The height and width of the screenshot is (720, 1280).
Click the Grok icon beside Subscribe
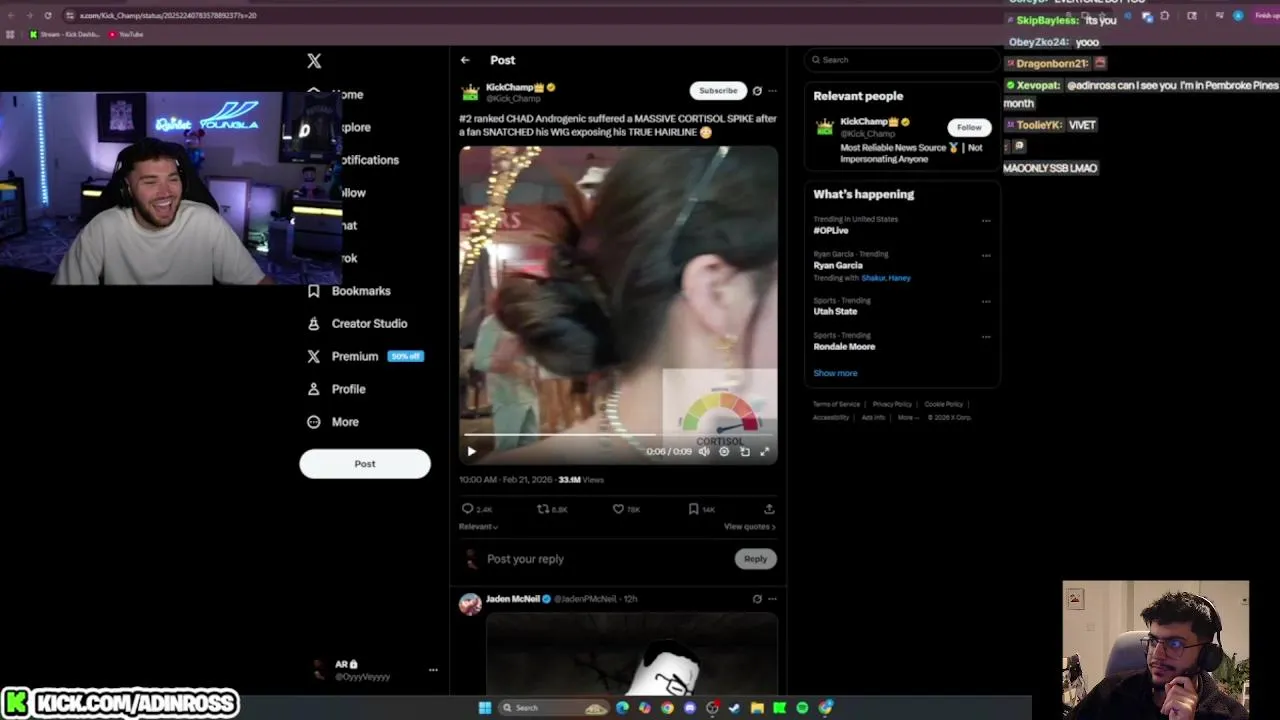coord(757,91)
